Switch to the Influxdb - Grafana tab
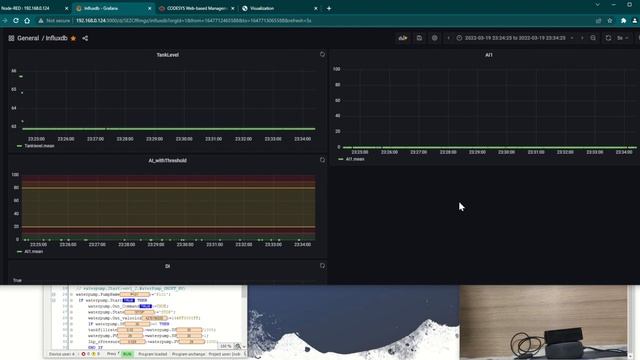This screenshot has width=640, height=360. (113, 8)
